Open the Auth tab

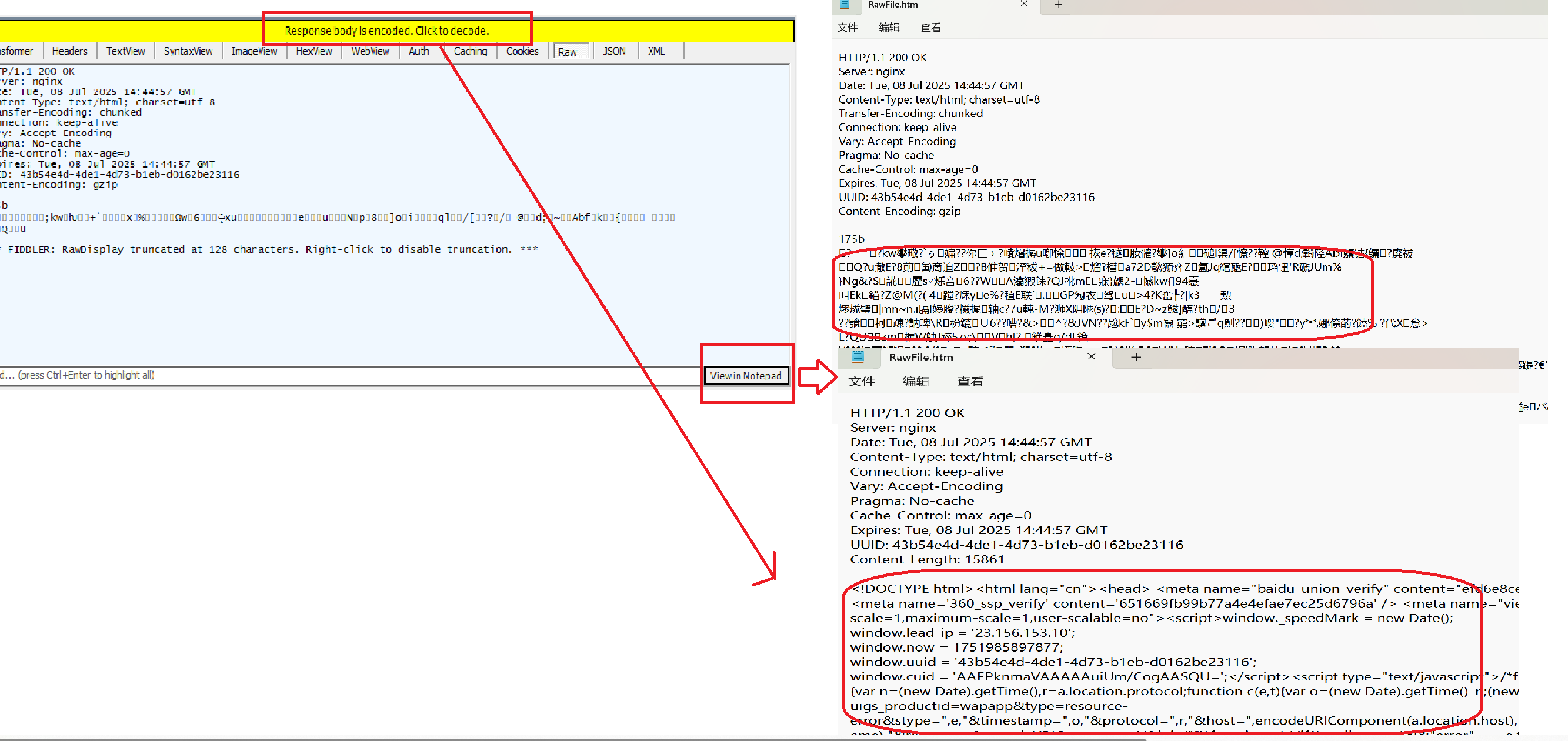pyautogui.click(x=418, y=51)
